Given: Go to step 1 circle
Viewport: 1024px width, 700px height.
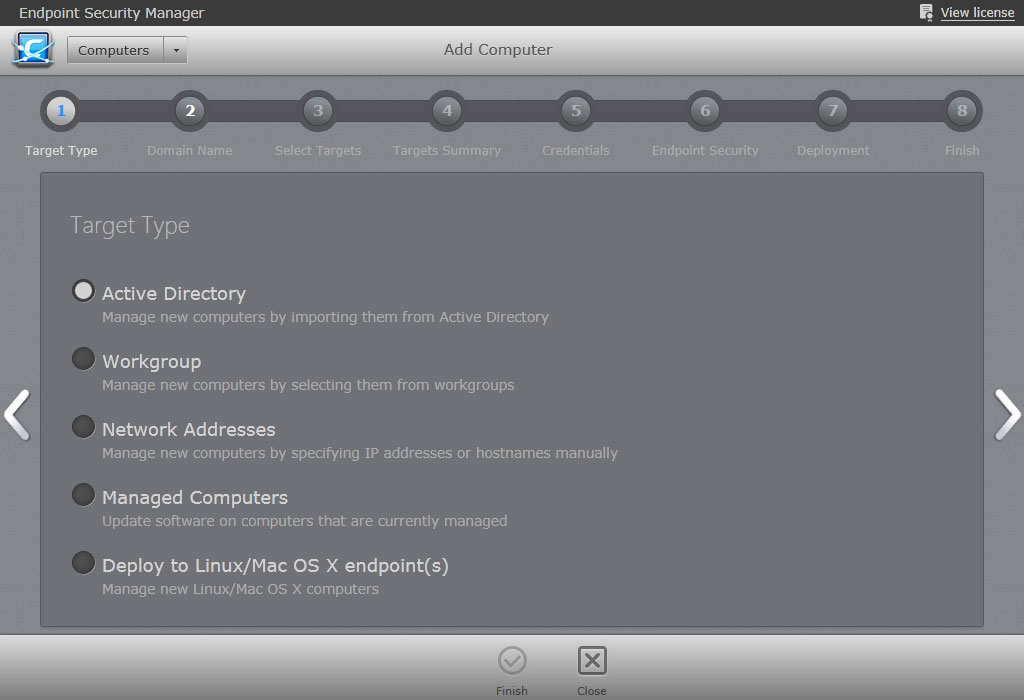Looking at the screenshot, I should (x=61, y=110).
